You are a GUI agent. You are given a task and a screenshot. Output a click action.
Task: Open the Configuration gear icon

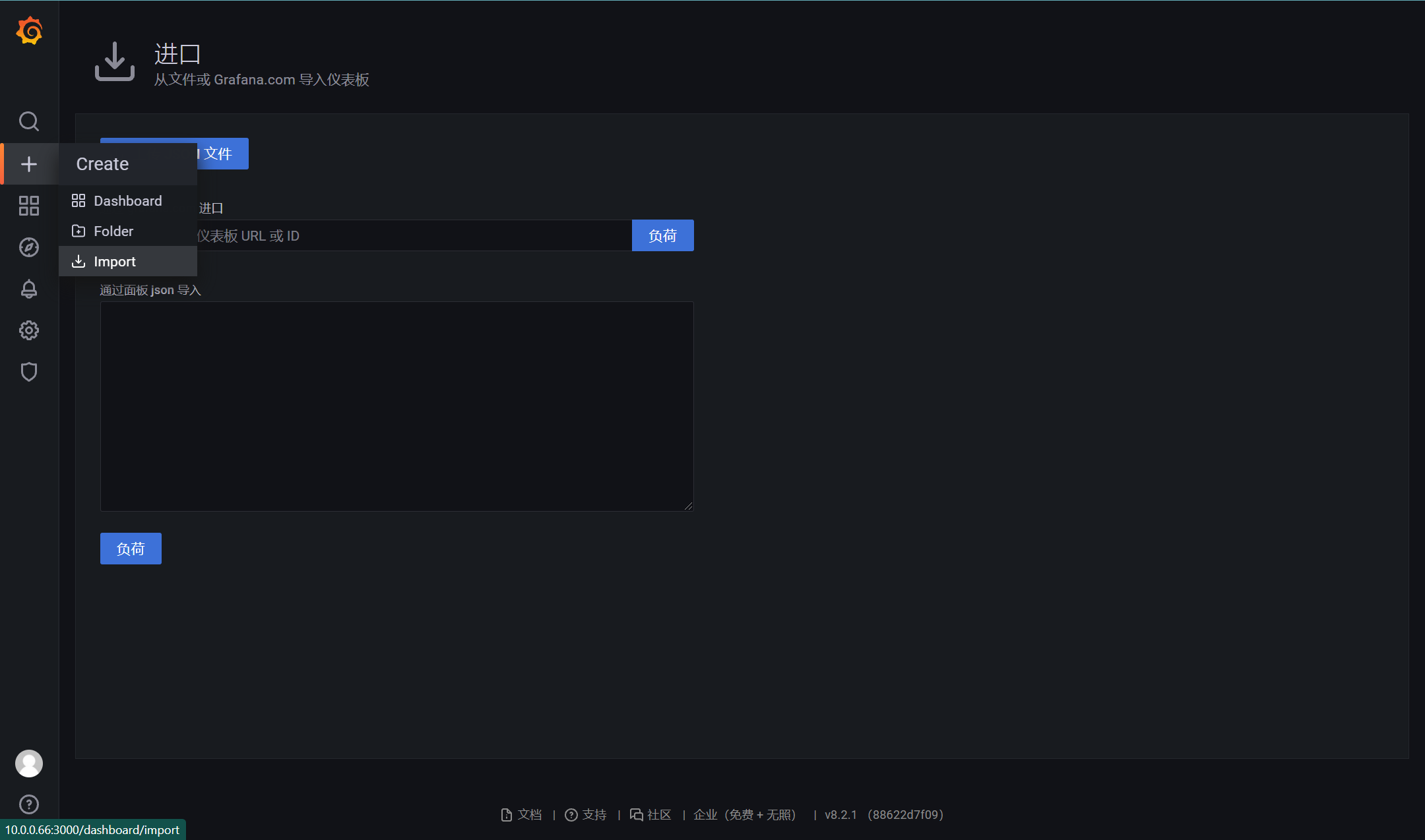pyautogui.click(x=29, y=330)
